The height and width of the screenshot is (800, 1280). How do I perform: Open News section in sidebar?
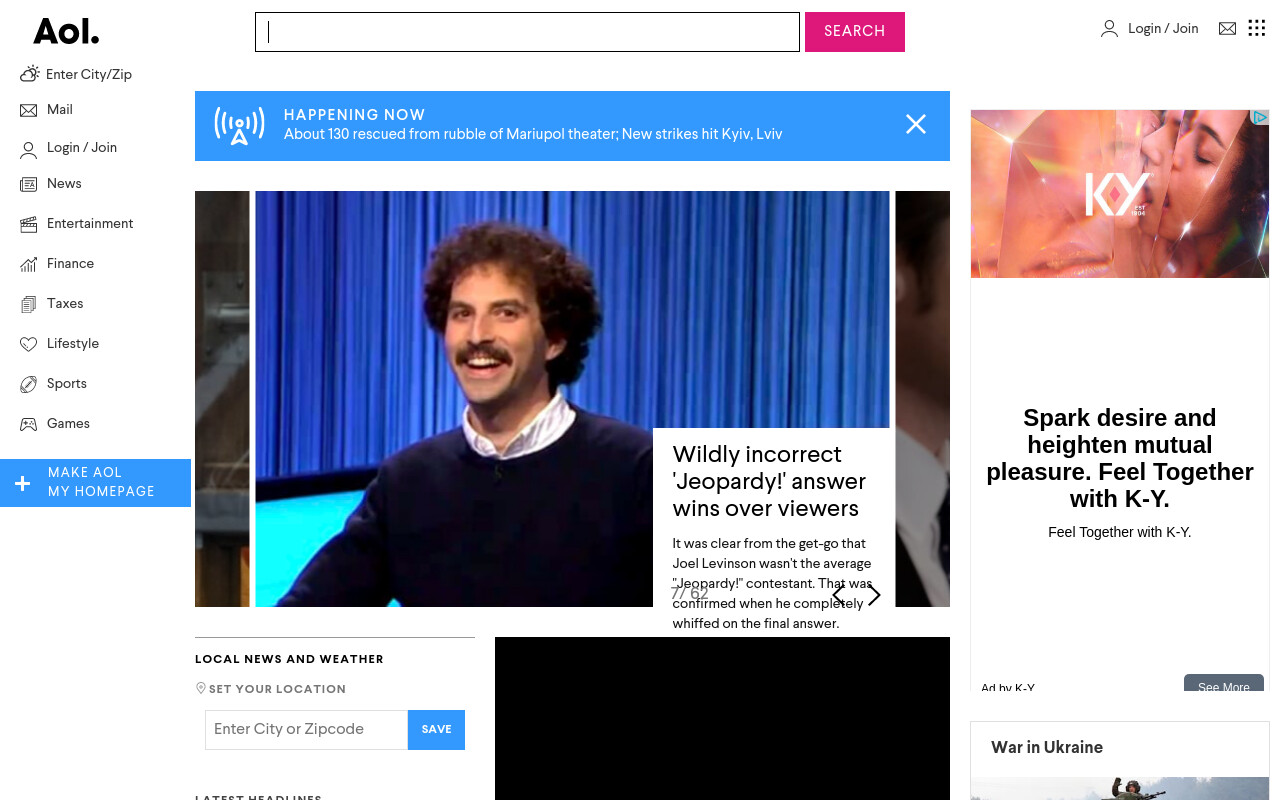[x=64, y=184]
